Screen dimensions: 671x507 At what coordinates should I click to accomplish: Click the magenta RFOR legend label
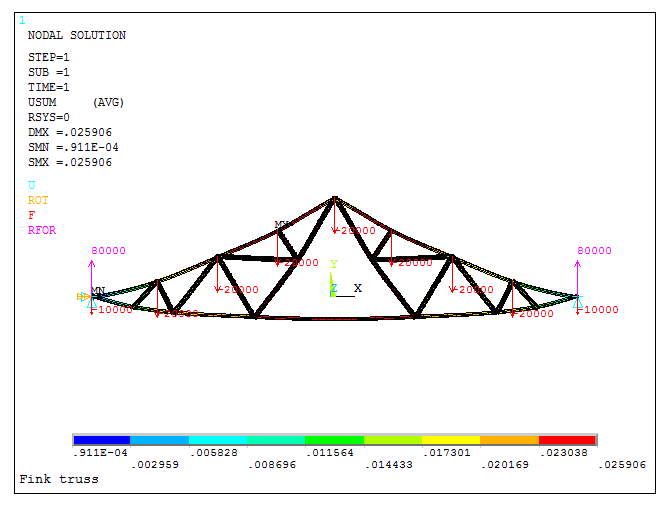click(x=42, y=230)
